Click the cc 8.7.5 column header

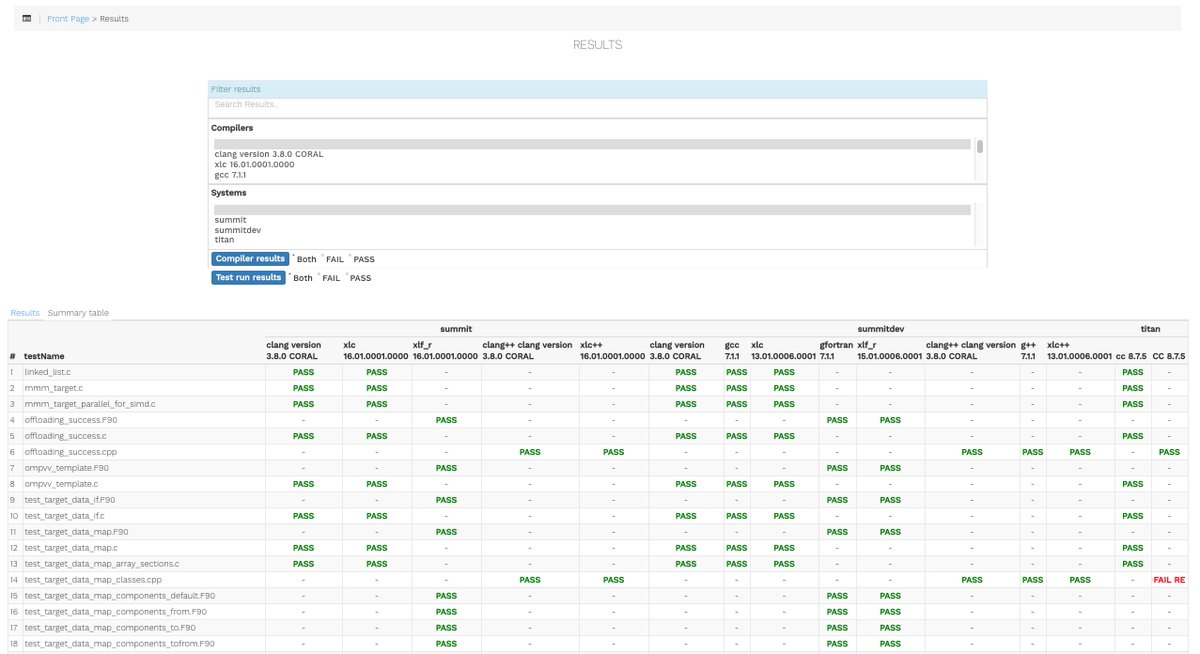click(x=1130, y=356)
